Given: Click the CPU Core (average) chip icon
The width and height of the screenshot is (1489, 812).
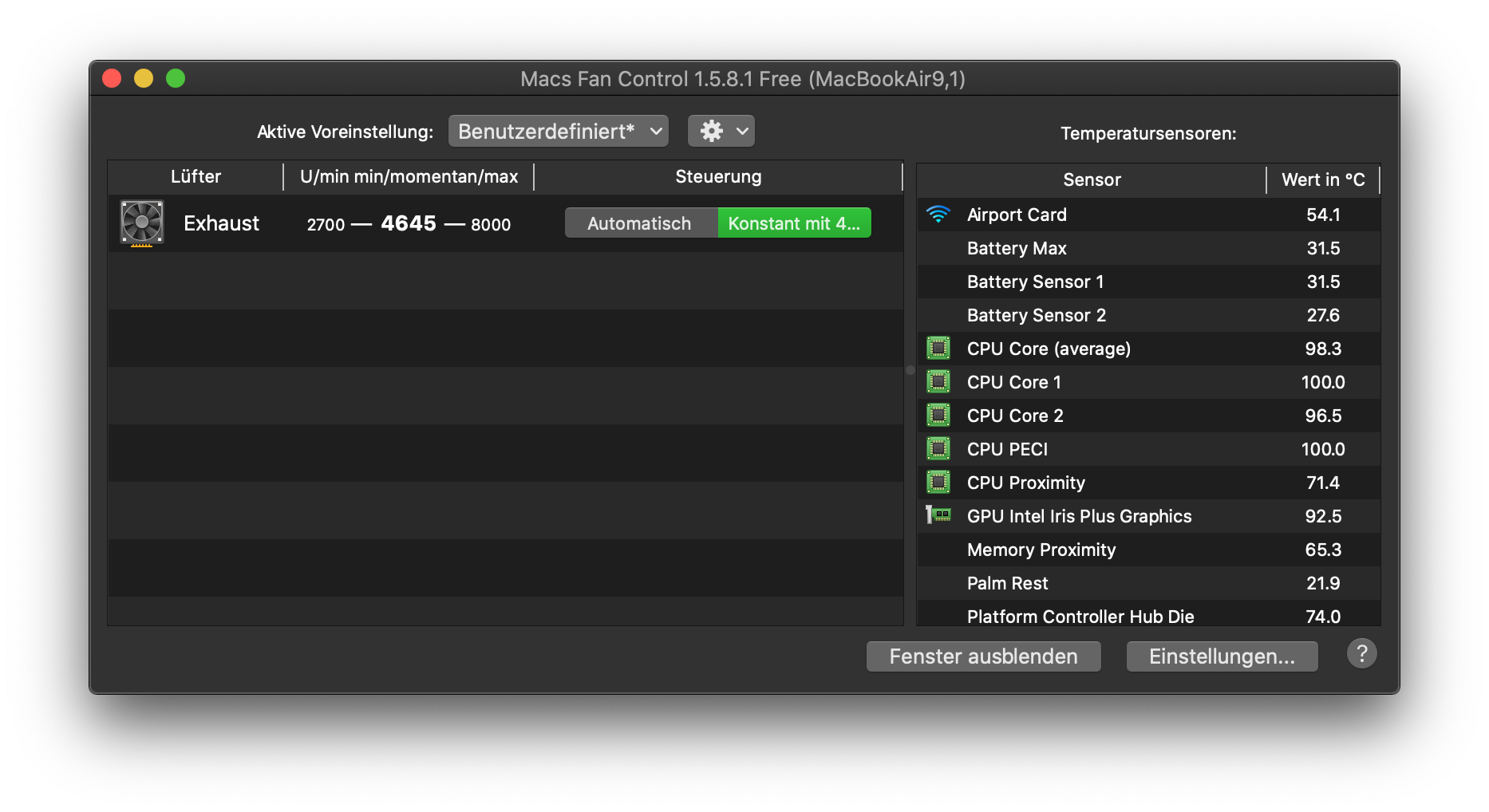Looking at the screenshot, I should tap(938, 348).
